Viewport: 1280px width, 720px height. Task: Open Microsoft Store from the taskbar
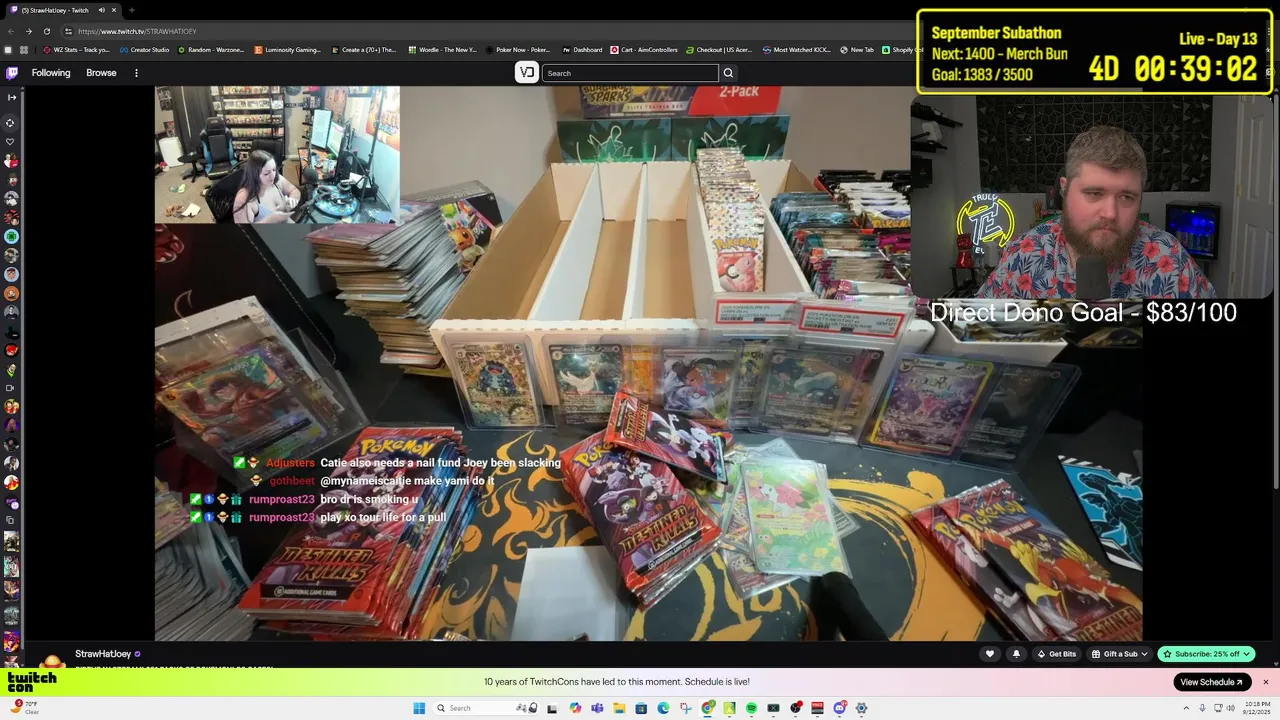point(641,708)
